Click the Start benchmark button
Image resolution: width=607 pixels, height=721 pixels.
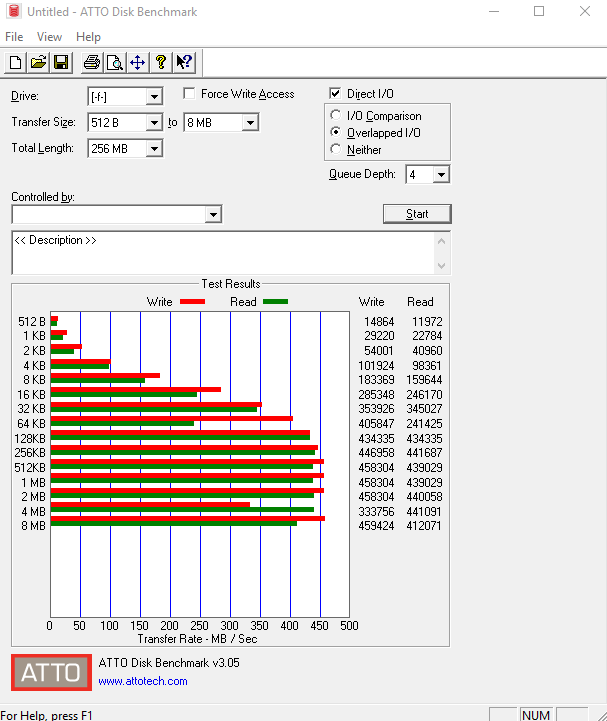(417, 214)
